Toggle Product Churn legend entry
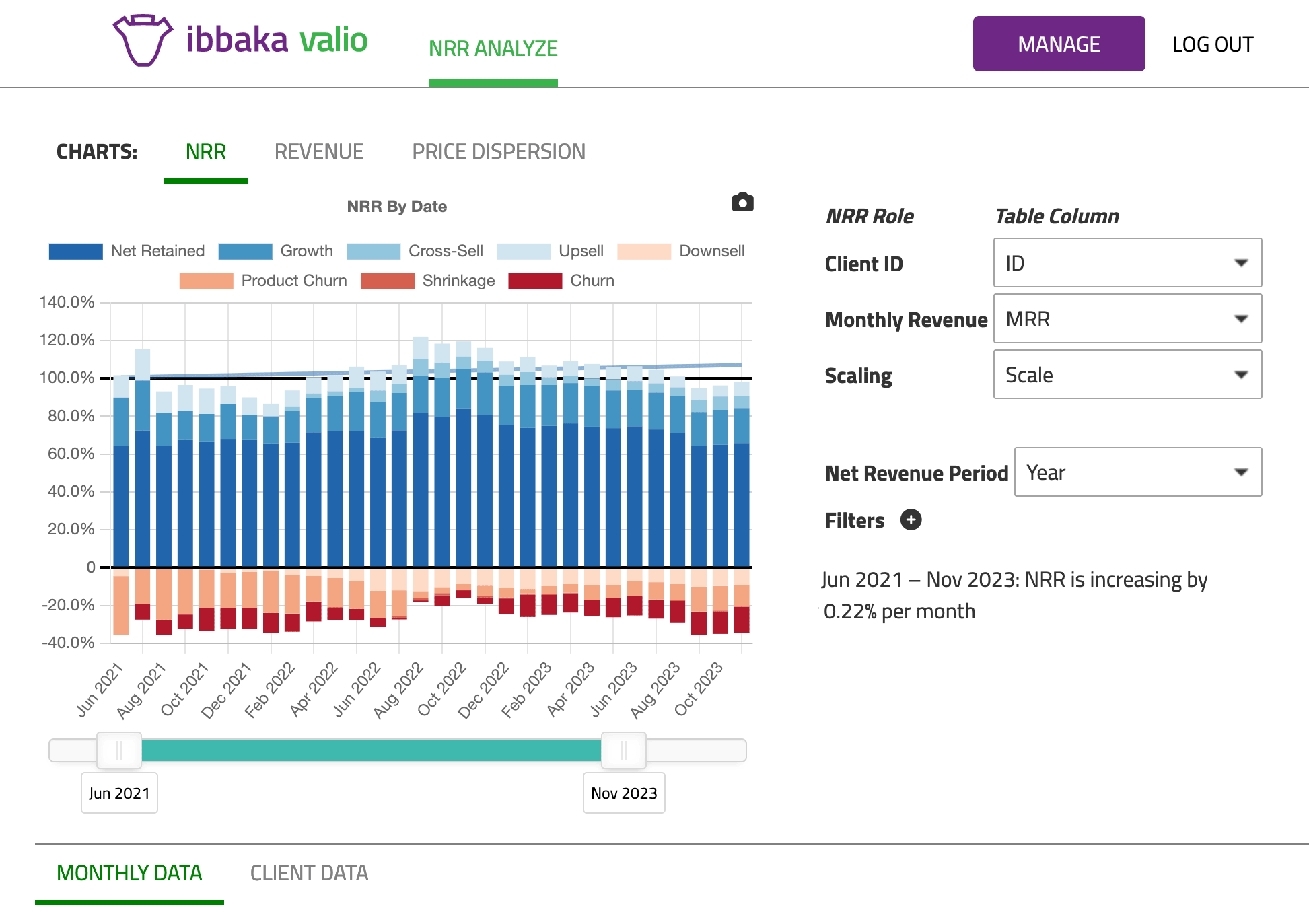Viewport: 1309px width, 924px height. pos(263,281)
